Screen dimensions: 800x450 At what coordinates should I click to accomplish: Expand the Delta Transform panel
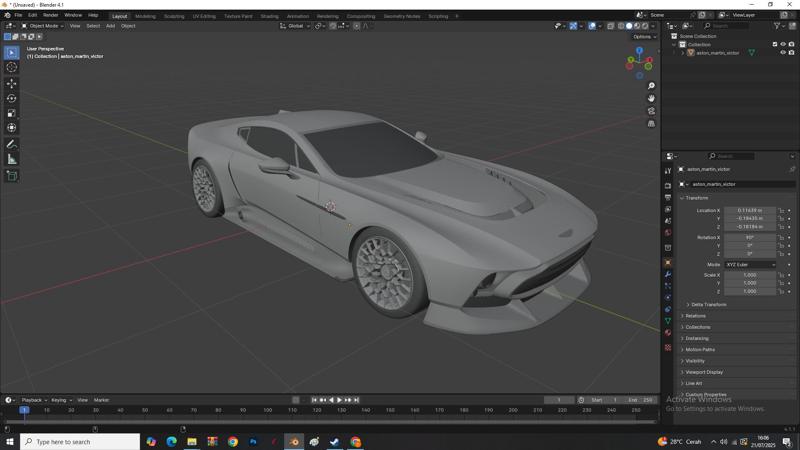(708, 305)
